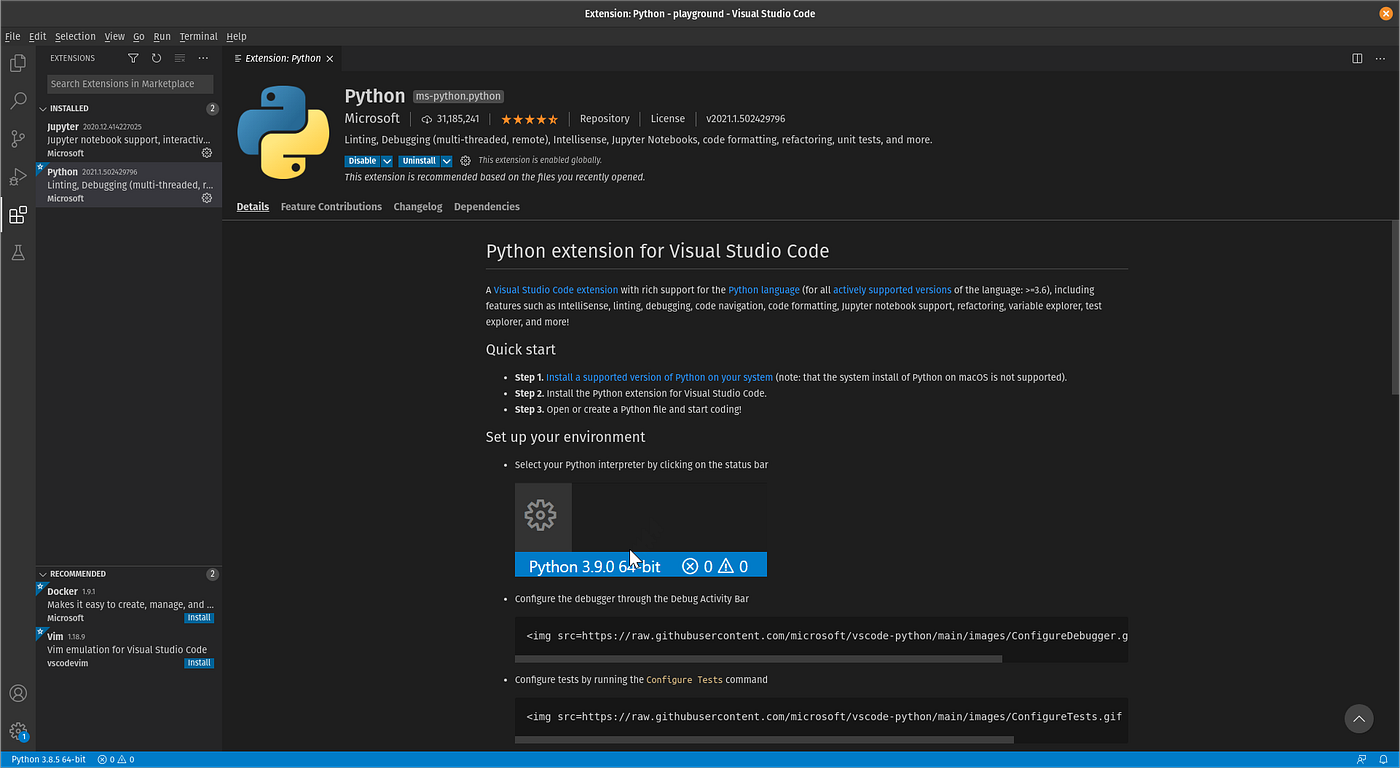Image resolution: width=1400 pixels, height=768 pixels.
Task: Expand the Uninstall button dropdown arrow
Action: pos(447,161)
